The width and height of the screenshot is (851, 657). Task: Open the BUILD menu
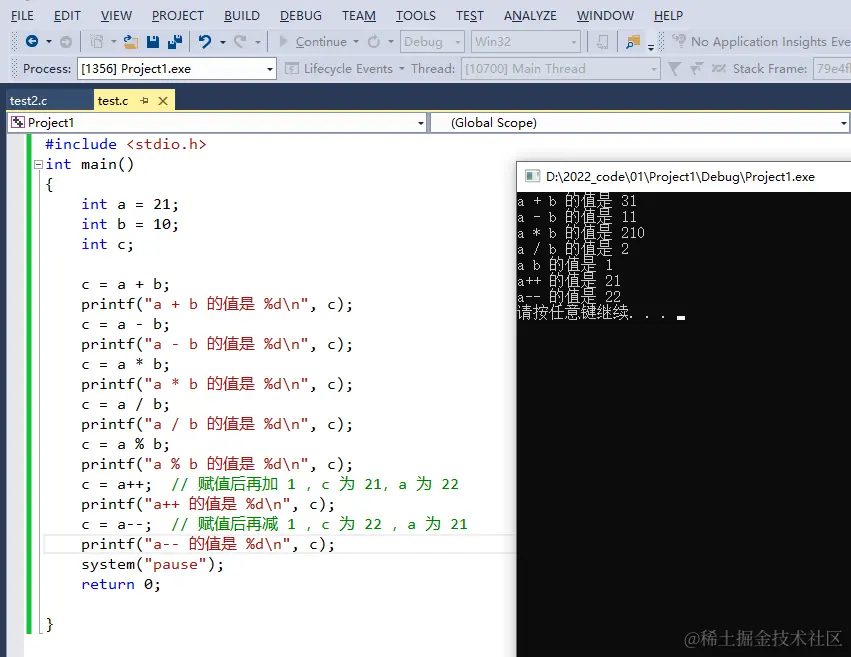click(242, 16)
